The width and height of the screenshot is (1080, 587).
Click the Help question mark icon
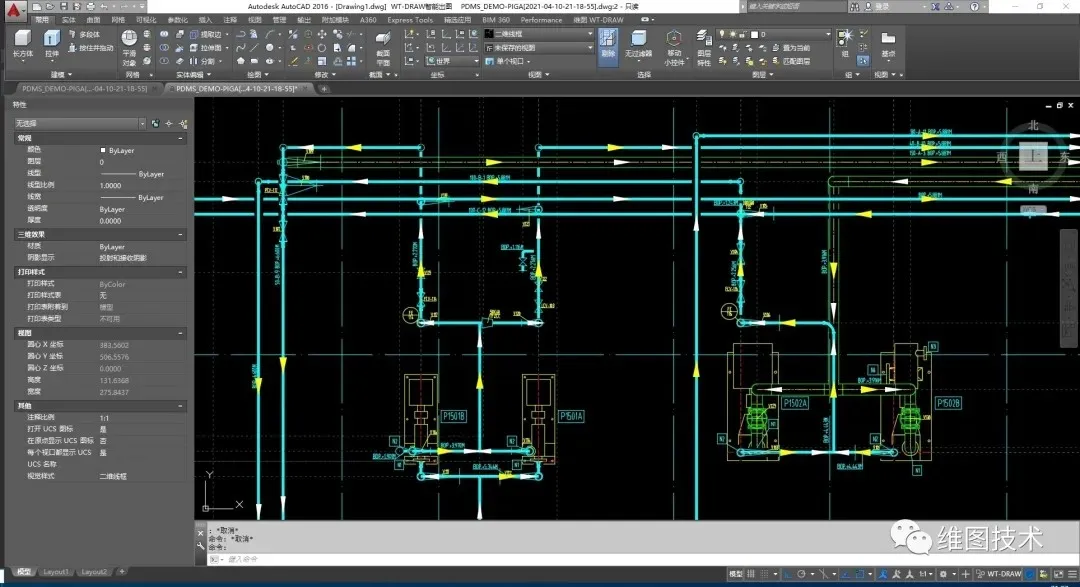pos(974,6)
